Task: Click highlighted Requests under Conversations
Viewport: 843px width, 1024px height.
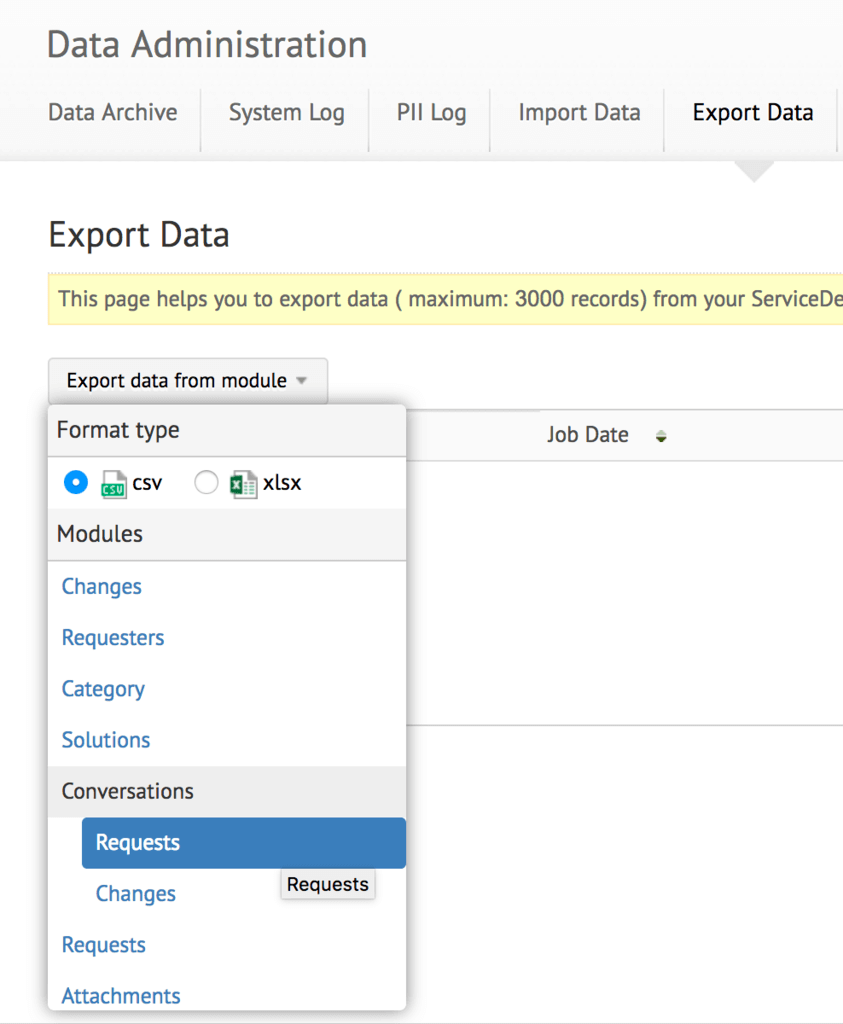Action: [138, 843]
